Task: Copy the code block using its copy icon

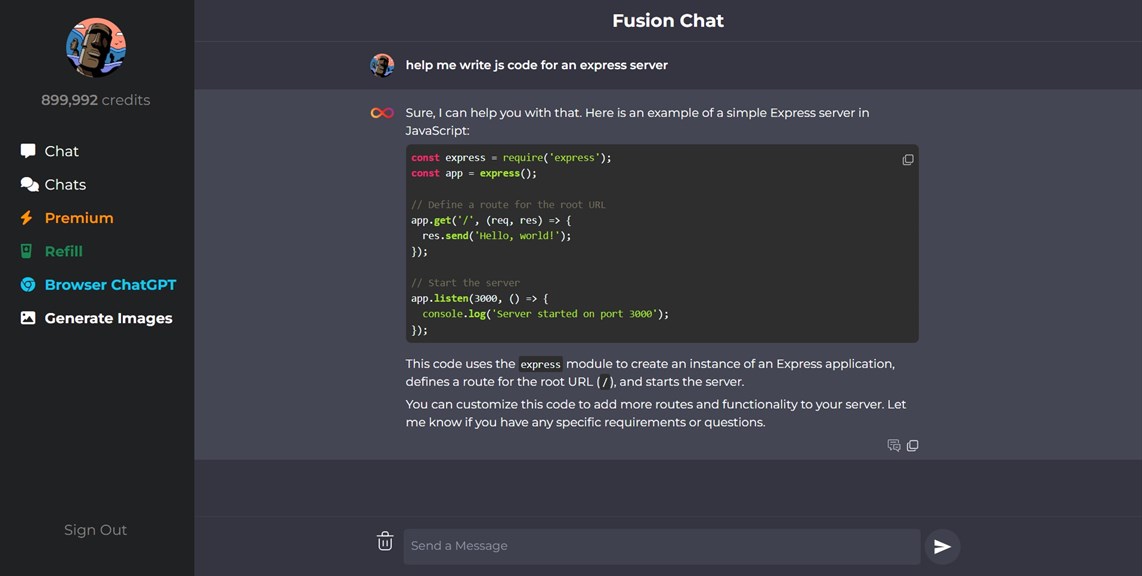Action: 907,159
